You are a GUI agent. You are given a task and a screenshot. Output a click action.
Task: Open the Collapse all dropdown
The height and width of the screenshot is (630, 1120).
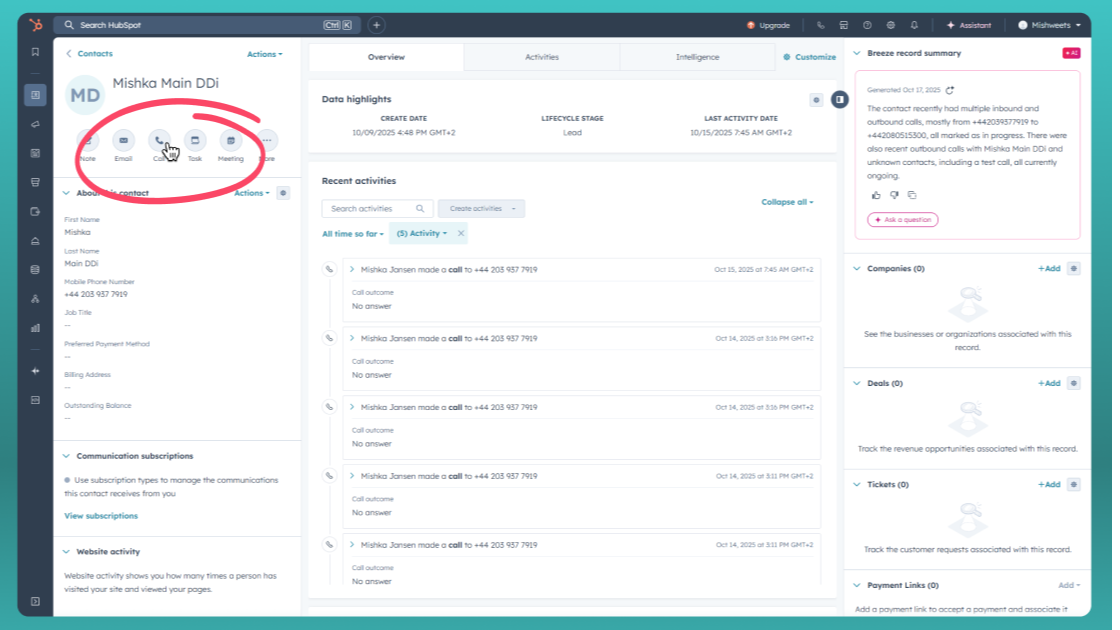coord(787,202)
